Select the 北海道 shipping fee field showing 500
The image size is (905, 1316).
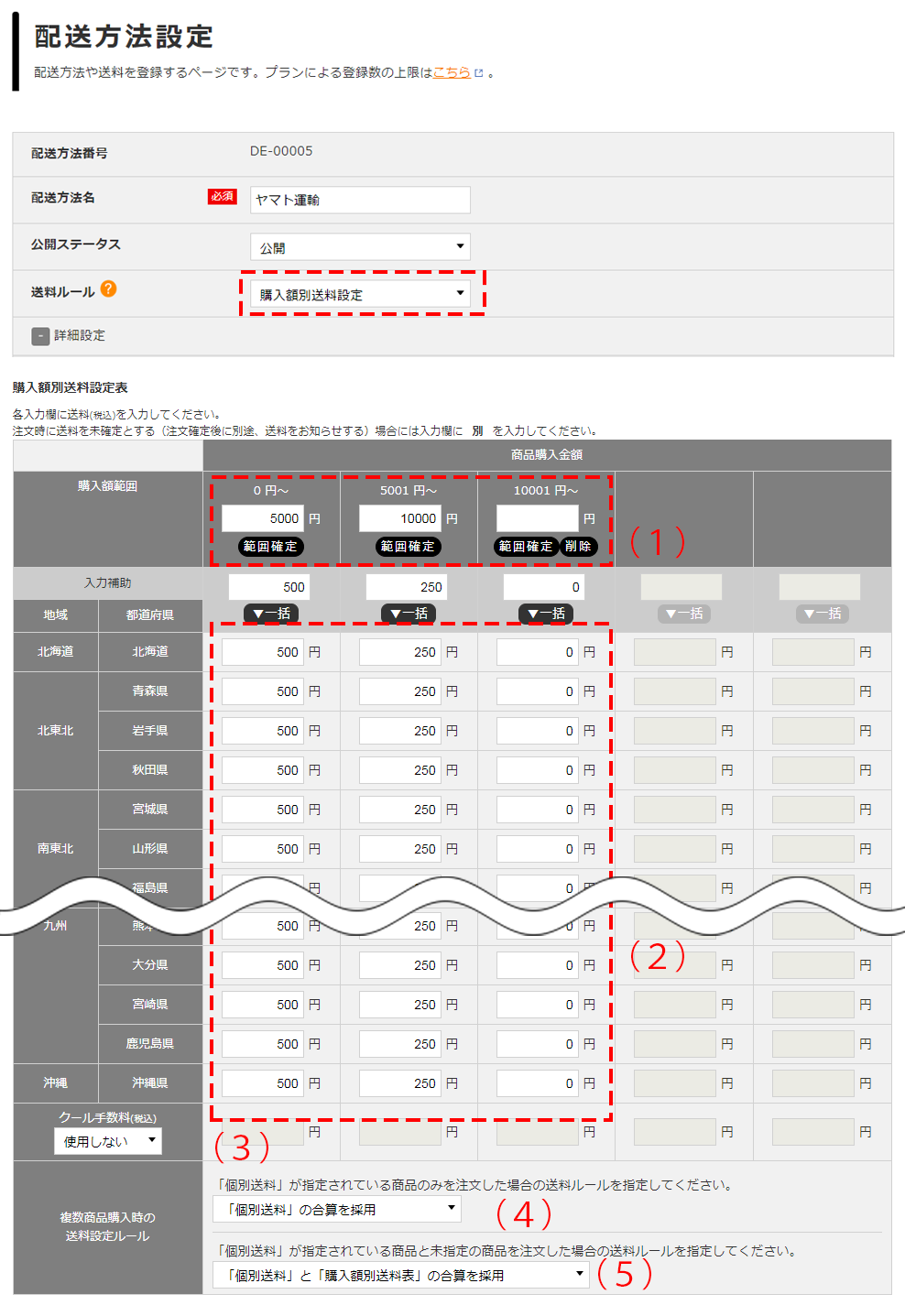coord(263,652)
